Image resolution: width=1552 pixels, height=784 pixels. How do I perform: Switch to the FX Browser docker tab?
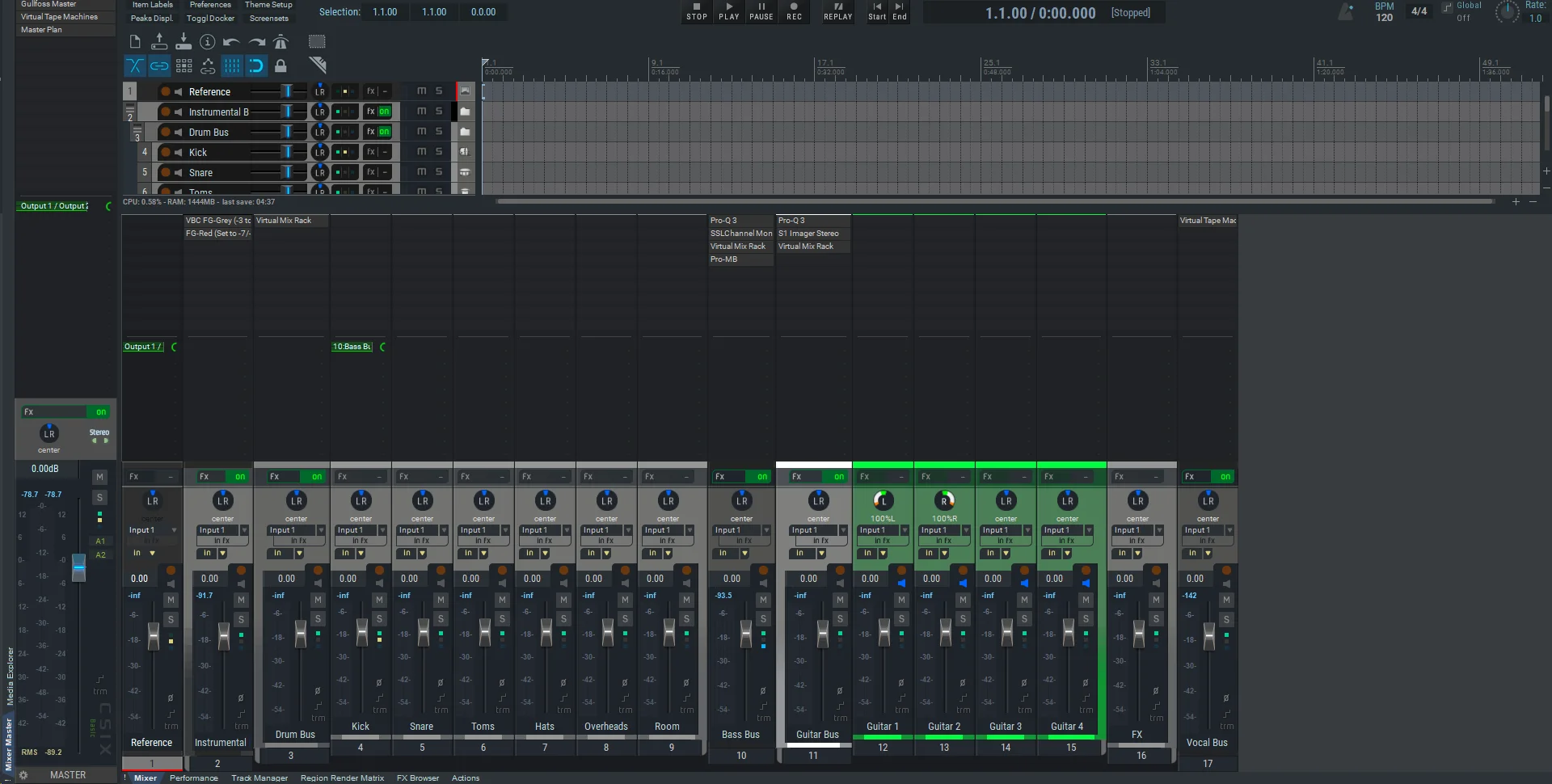point(418,778)
